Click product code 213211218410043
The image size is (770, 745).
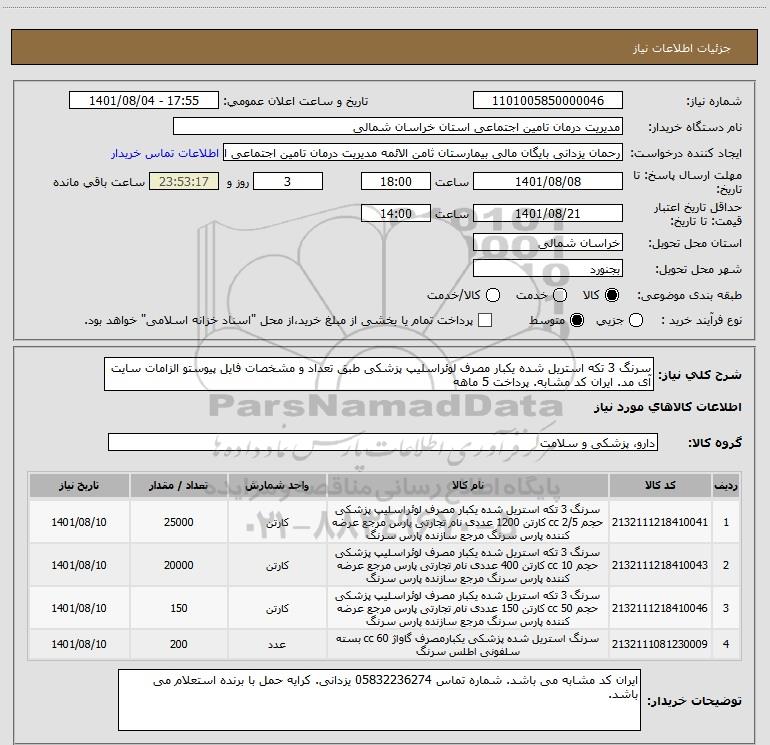(660, 565)
